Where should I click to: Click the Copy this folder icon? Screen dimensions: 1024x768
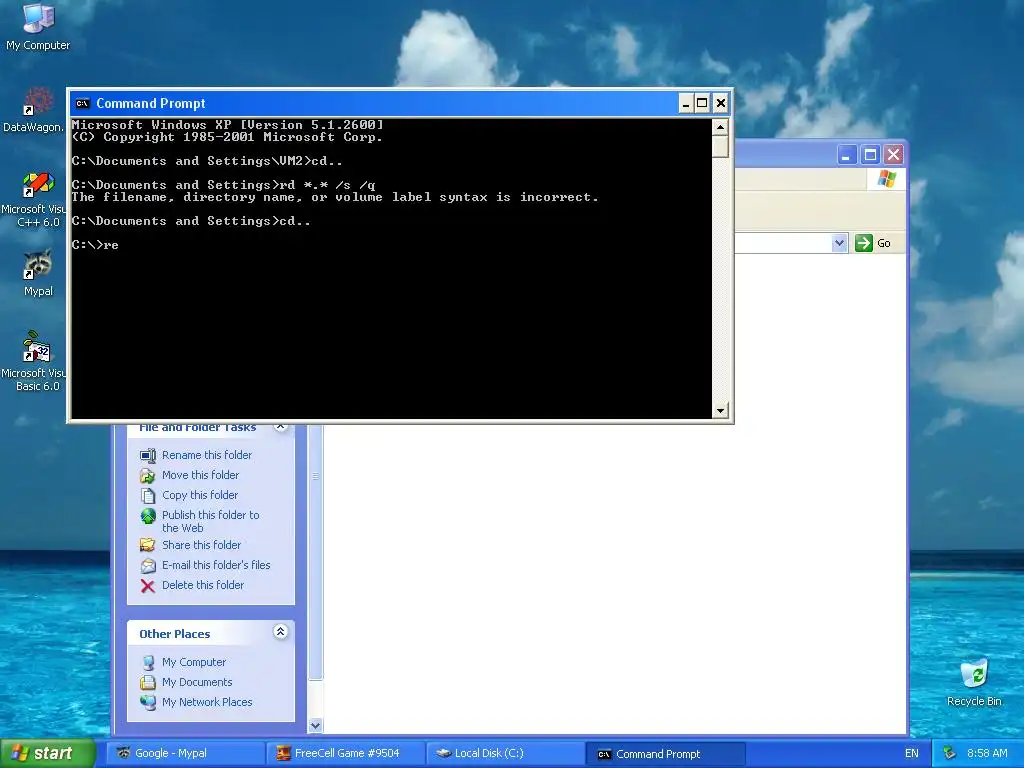[148, 496]
